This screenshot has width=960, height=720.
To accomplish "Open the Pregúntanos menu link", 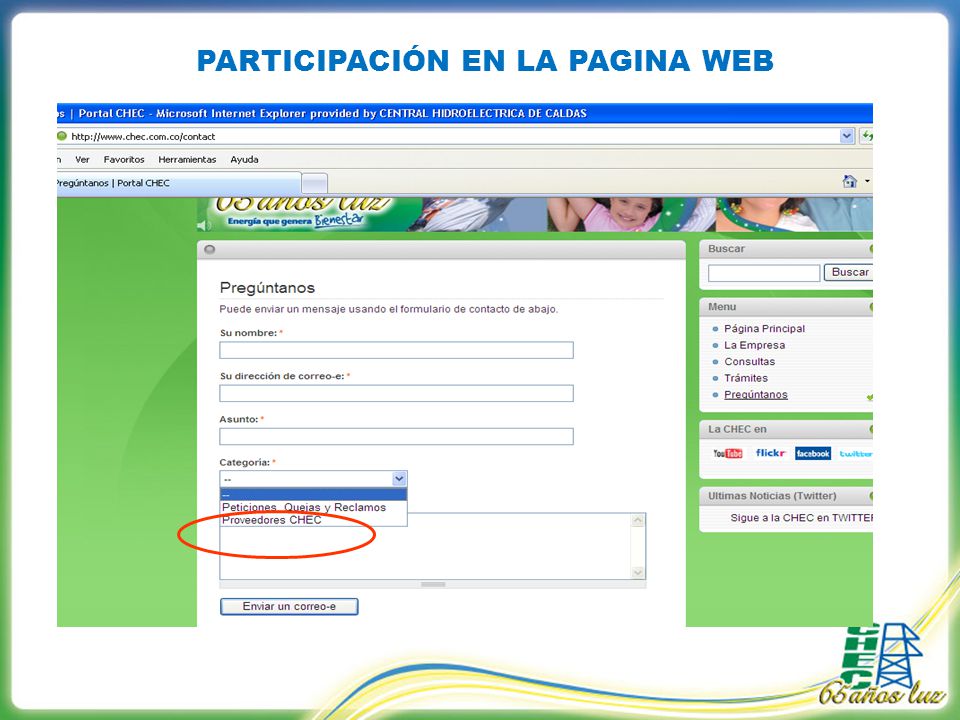I will coord(756,395).
